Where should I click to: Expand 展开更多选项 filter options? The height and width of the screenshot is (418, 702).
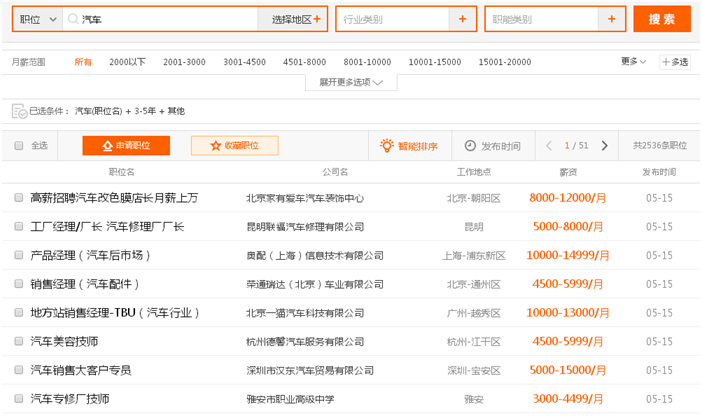pos(350,82)
